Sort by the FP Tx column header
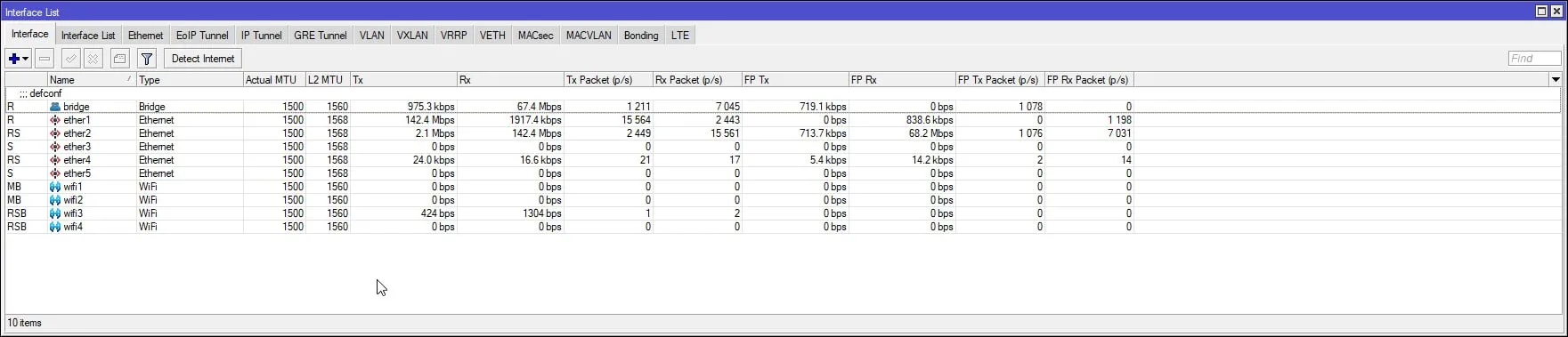1568x337 pixels. tap(795, 80)
